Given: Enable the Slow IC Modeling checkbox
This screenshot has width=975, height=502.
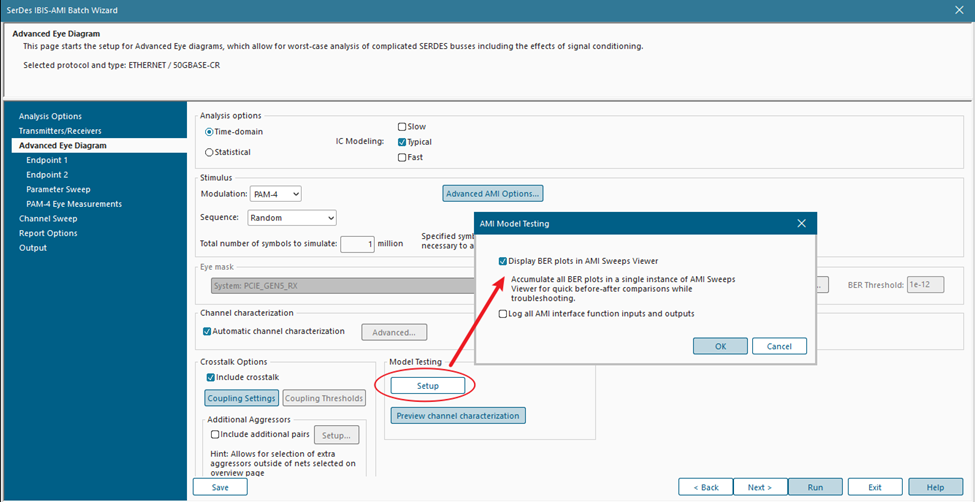Looking at the screenshot, I should point(402,127).
